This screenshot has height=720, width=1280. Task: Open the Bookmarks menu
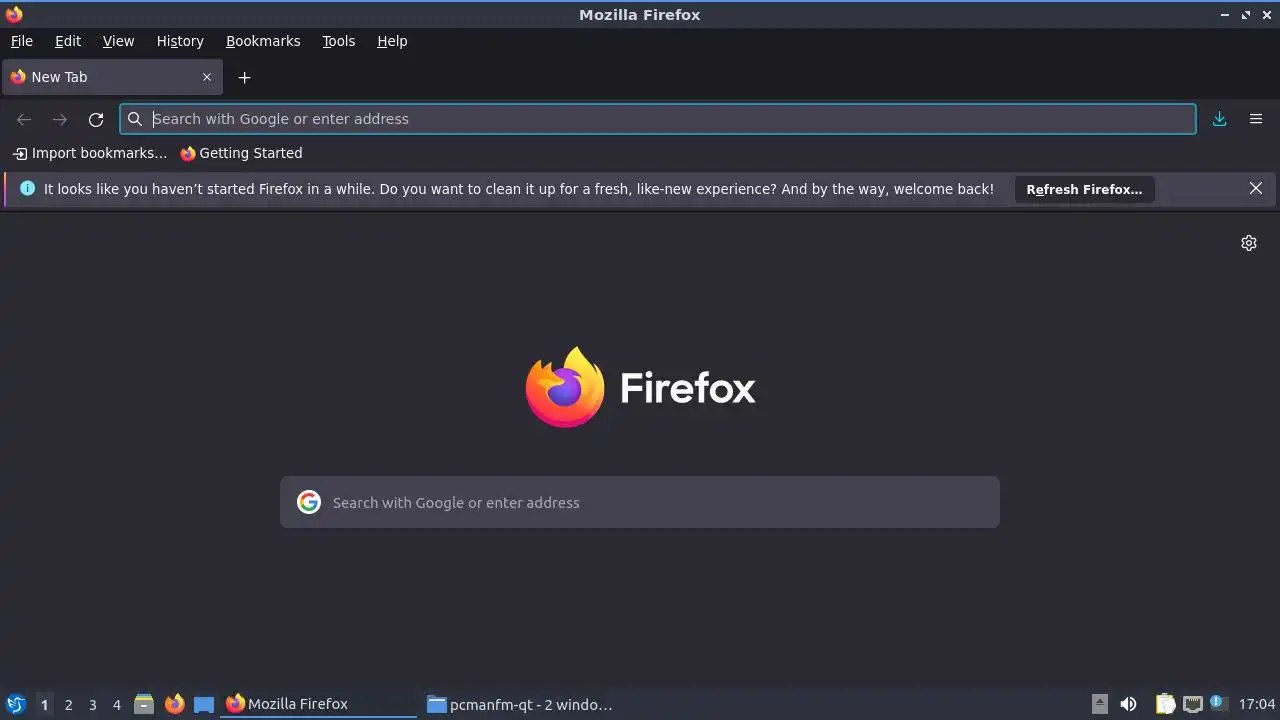pos(263,41)
